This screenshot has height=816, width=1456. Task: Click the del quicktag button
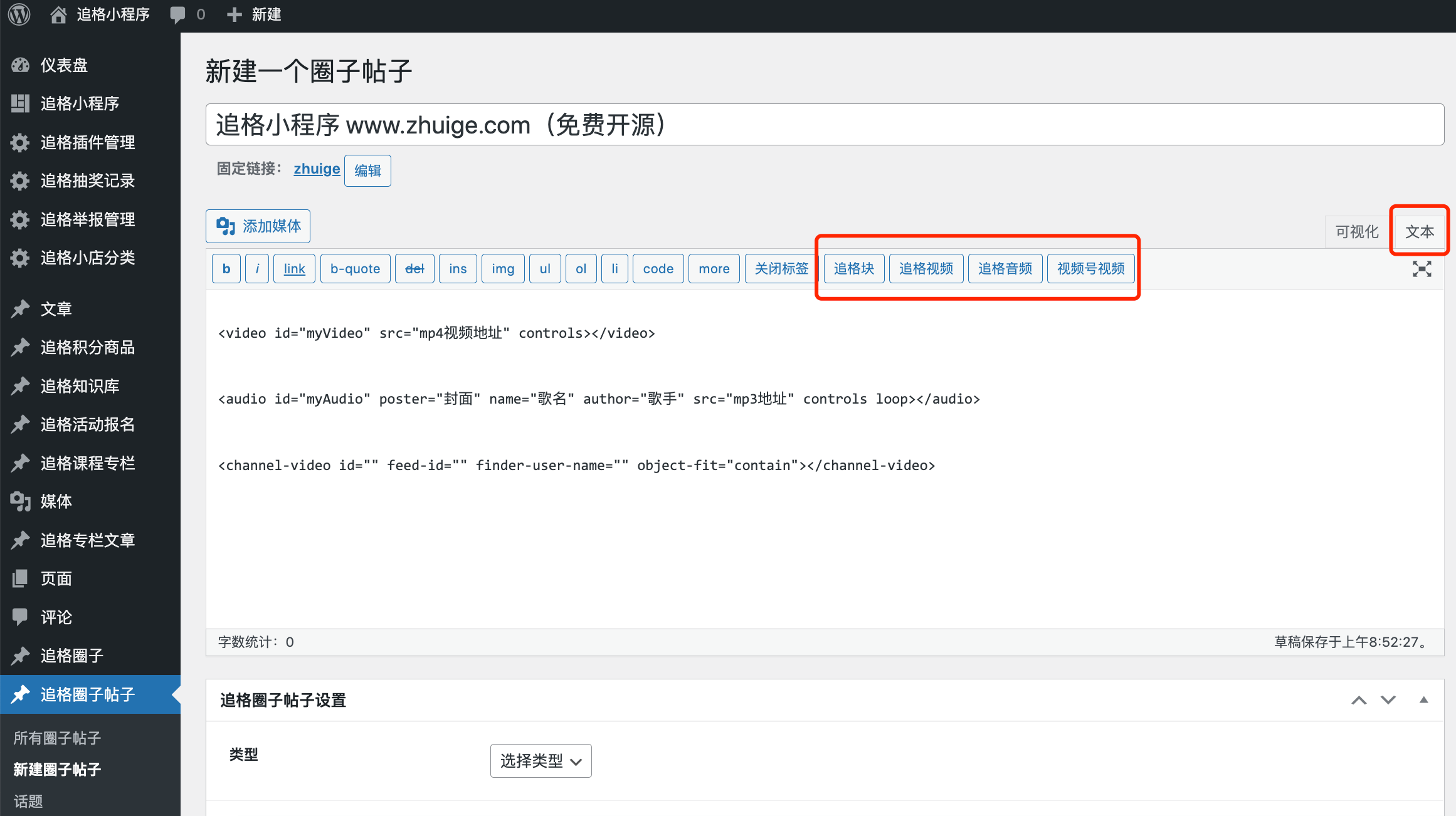point(414,269)
